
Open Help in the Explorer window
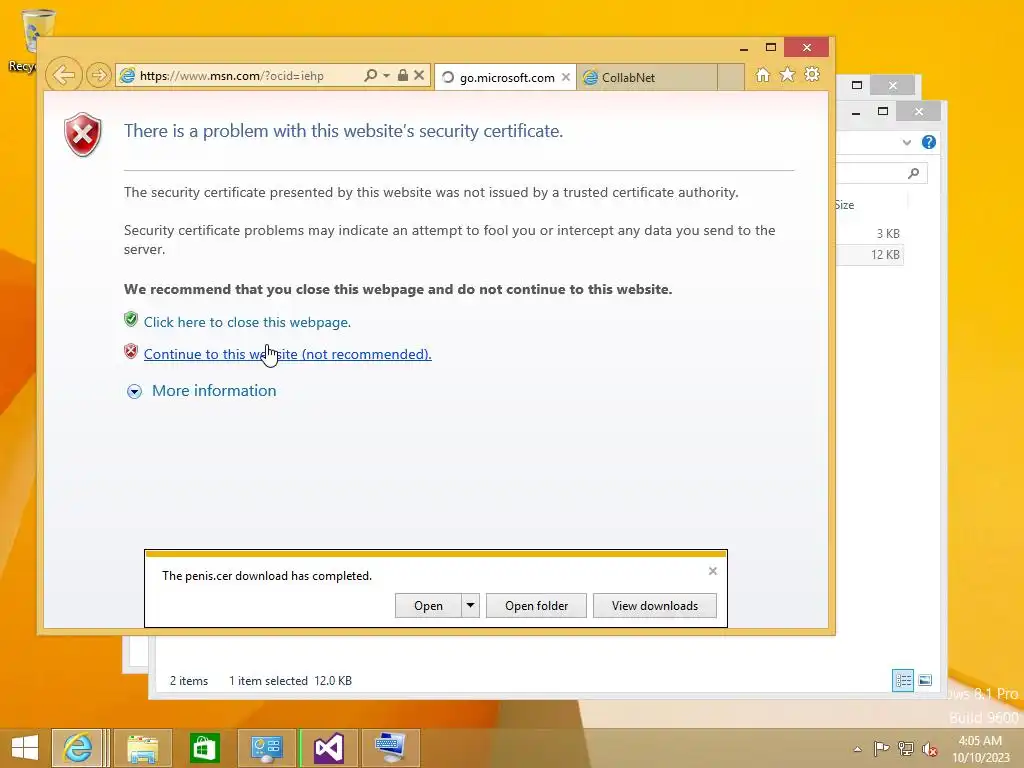pyautogui.click(x=929, y=142)
